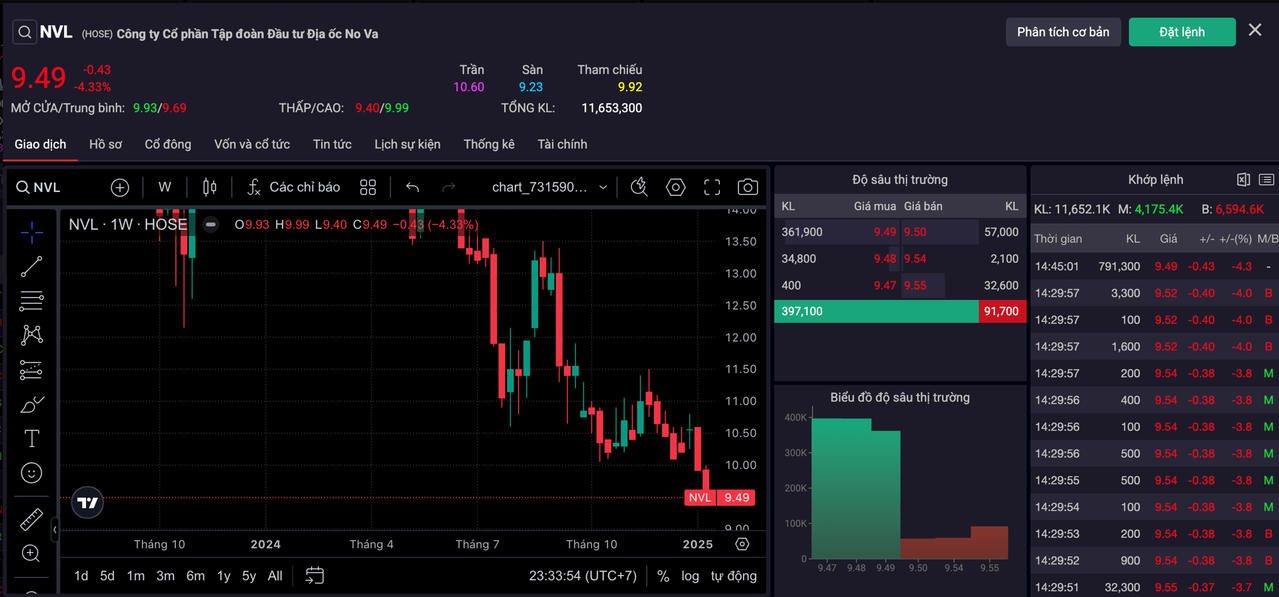
Task: Toggle percent scale on price axis
Action: click(x=663, y=576)
